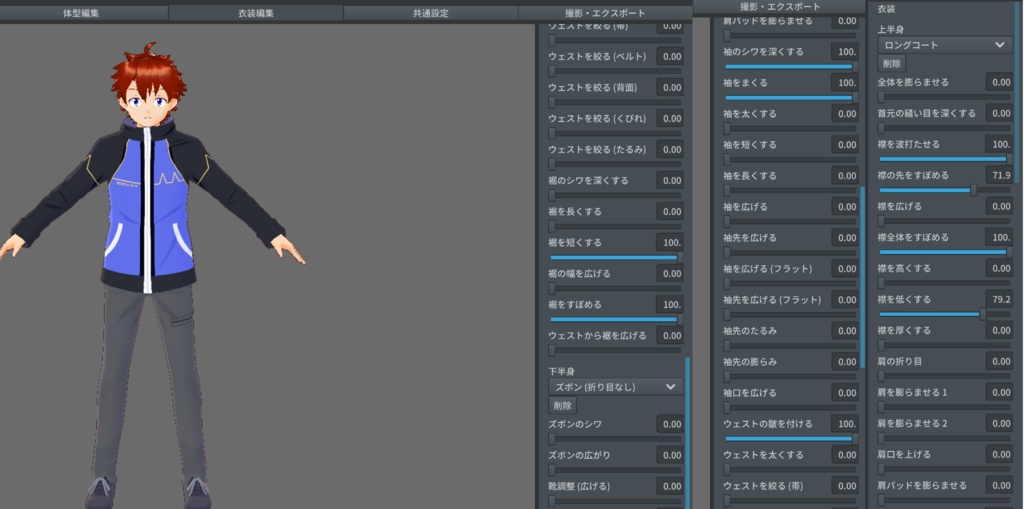Click the 袖を長くする value field
Screen dimensions: 1024x509
[845, 176]
